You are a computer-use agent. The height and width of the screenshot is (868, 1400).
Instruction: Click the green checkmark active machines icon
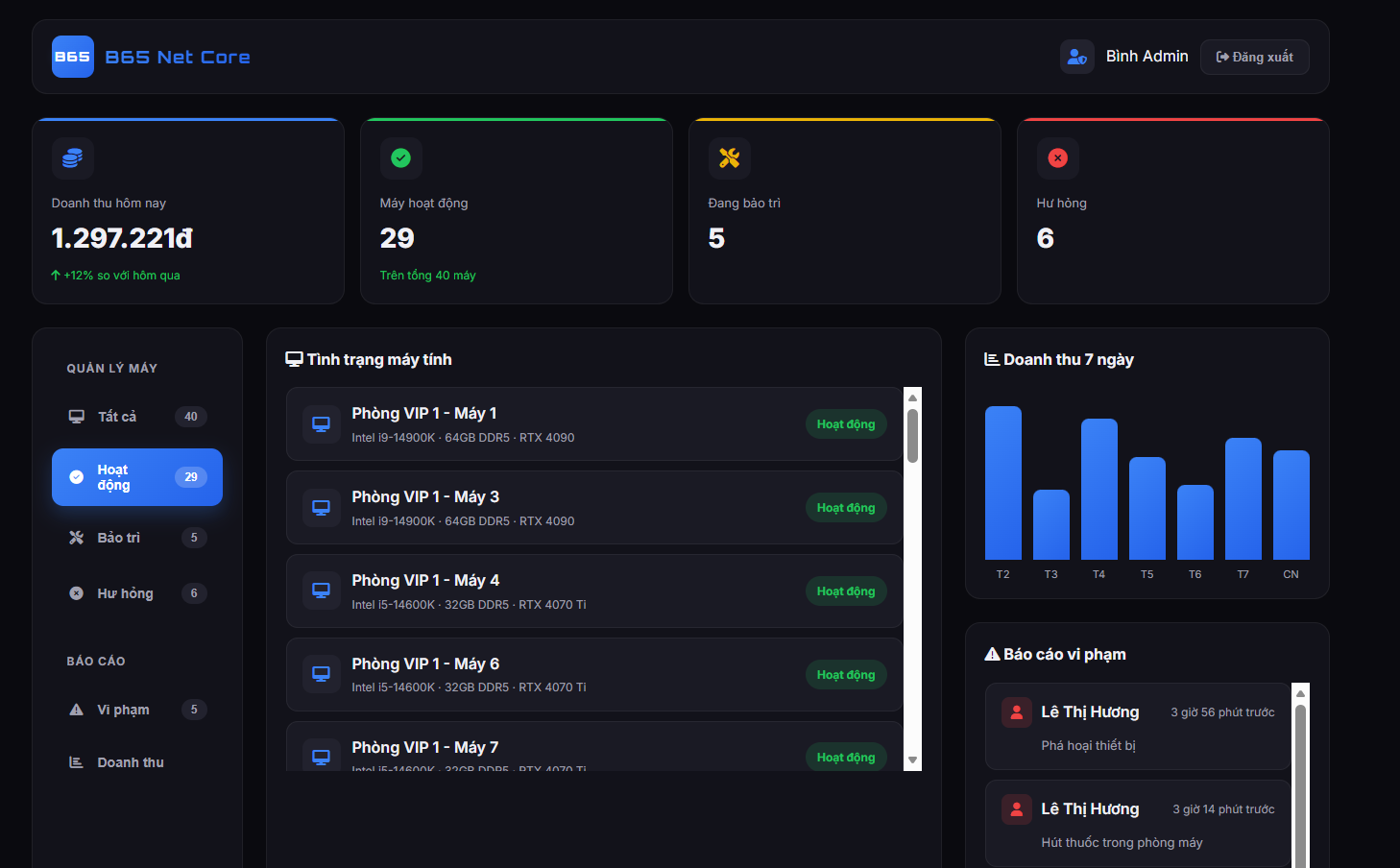pos(400,158)
